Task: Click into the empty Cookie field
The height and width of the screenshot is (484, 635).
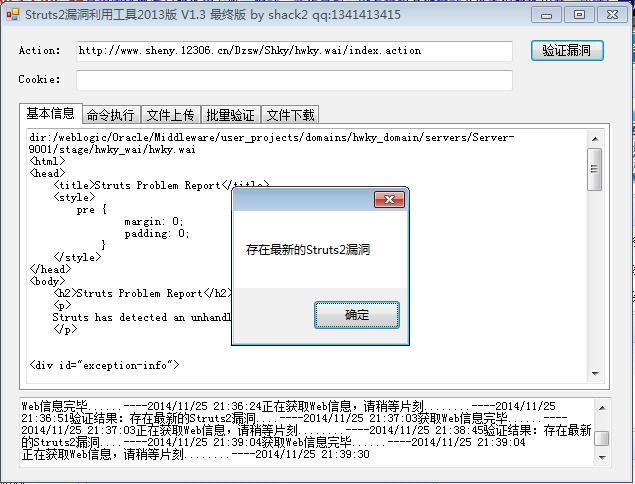Action: (294, 80)
